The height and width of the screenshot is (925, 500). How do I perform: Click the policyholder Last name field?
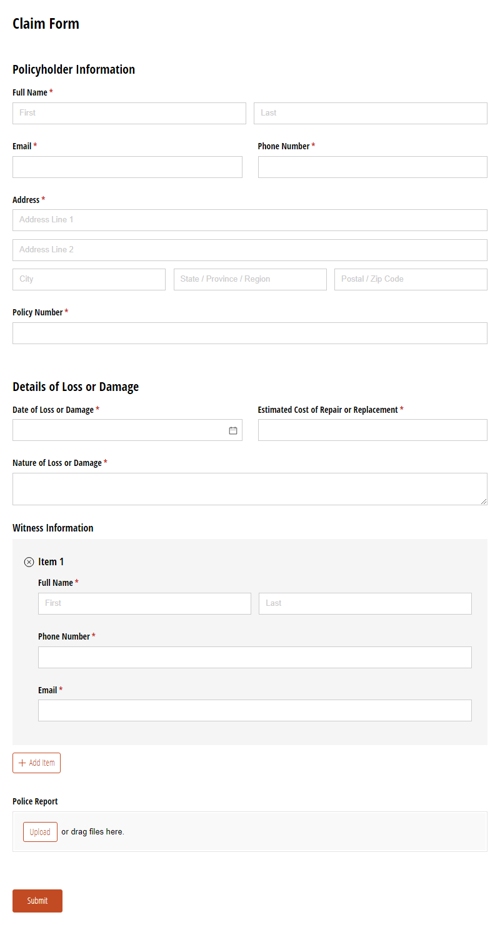point(370,113)
